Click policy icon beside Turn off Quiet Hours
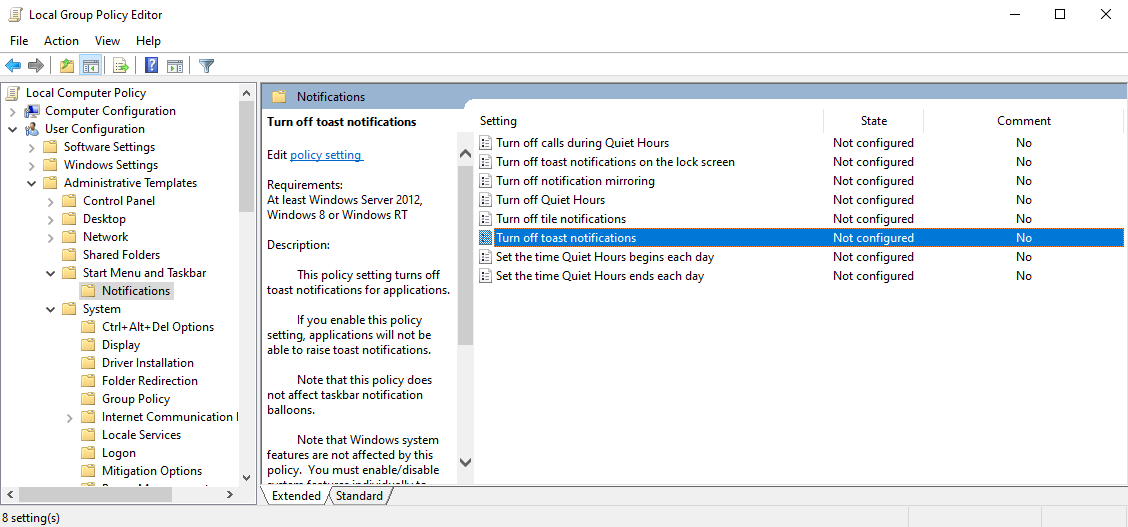 pos(486,200)
